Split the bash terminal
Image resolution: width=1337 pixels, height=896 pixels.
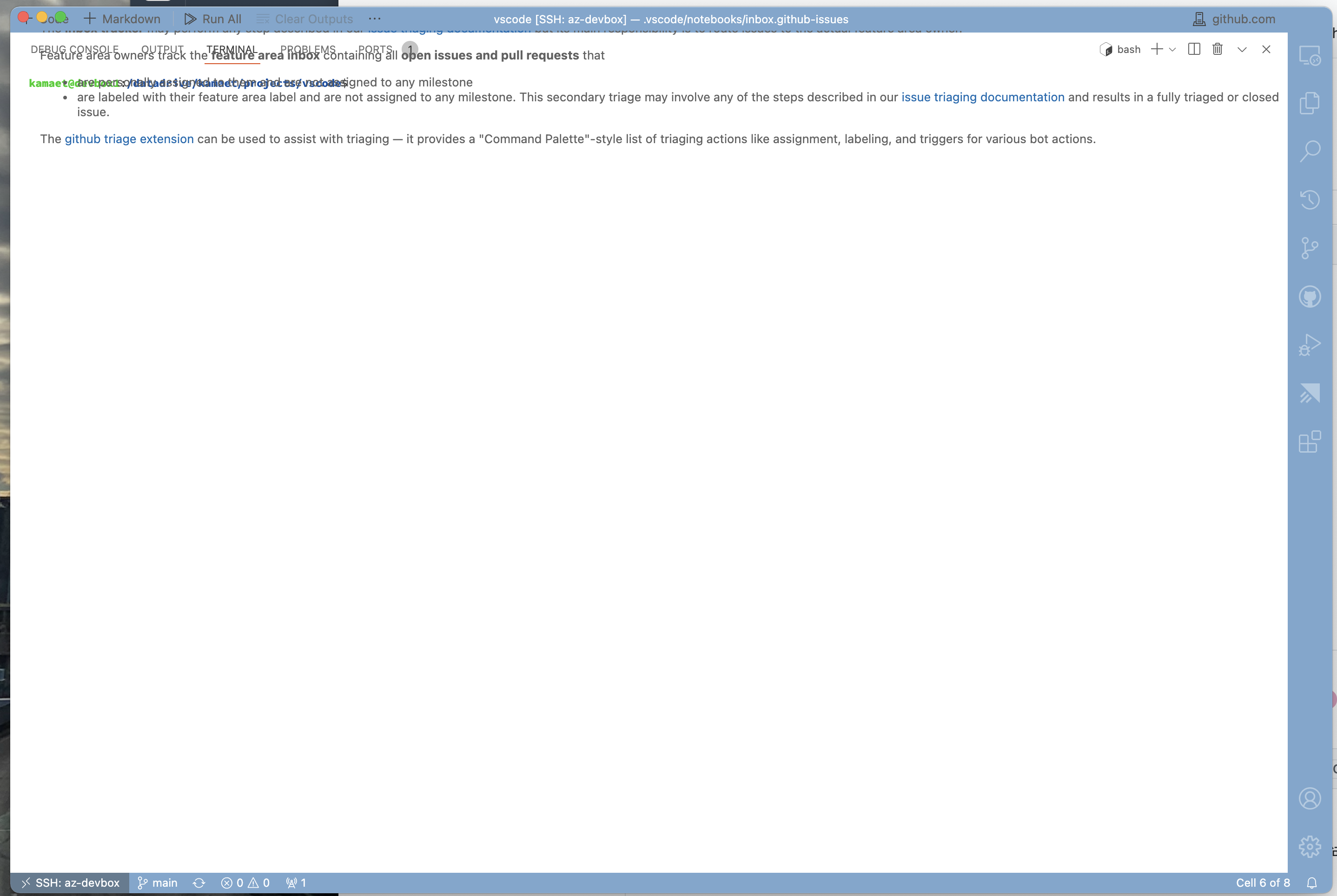click(x=1194, y=49)
